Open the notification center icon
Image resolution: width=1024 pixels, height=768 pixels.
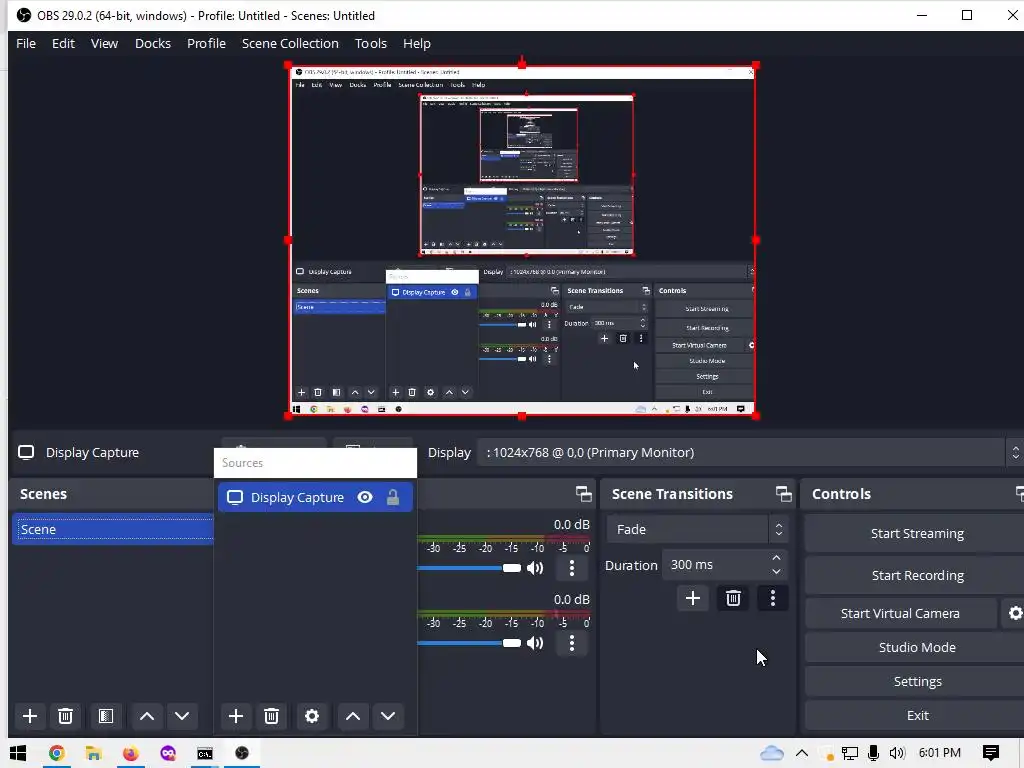991,753
